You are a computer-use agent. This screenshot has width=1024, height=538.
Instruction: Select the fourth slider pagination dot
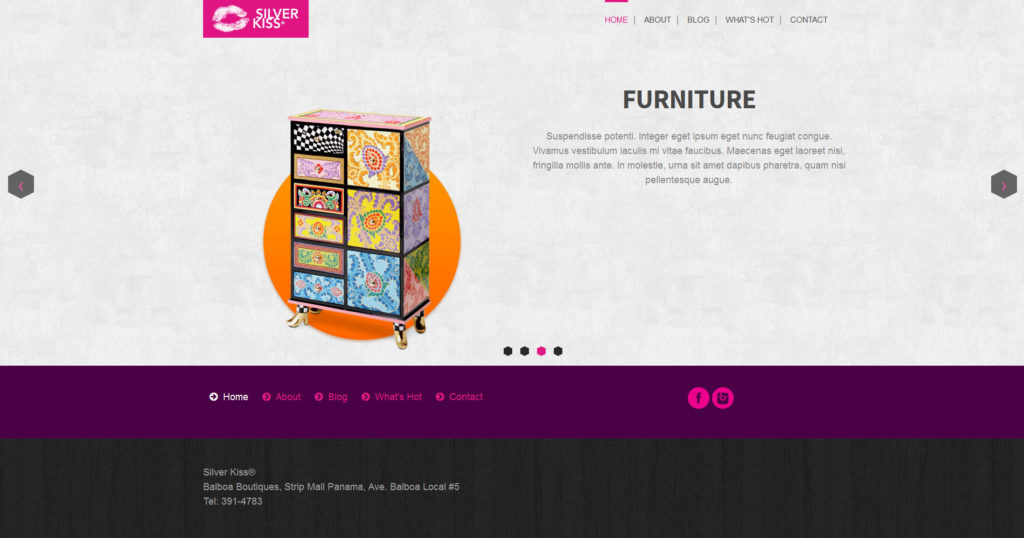click(558, 351)
